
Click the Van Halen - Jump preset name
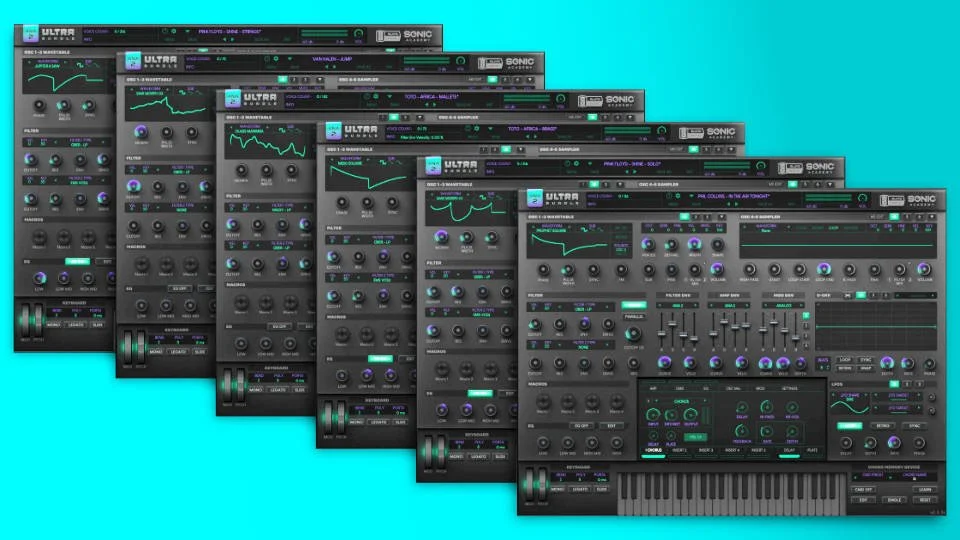pos(332,59)
